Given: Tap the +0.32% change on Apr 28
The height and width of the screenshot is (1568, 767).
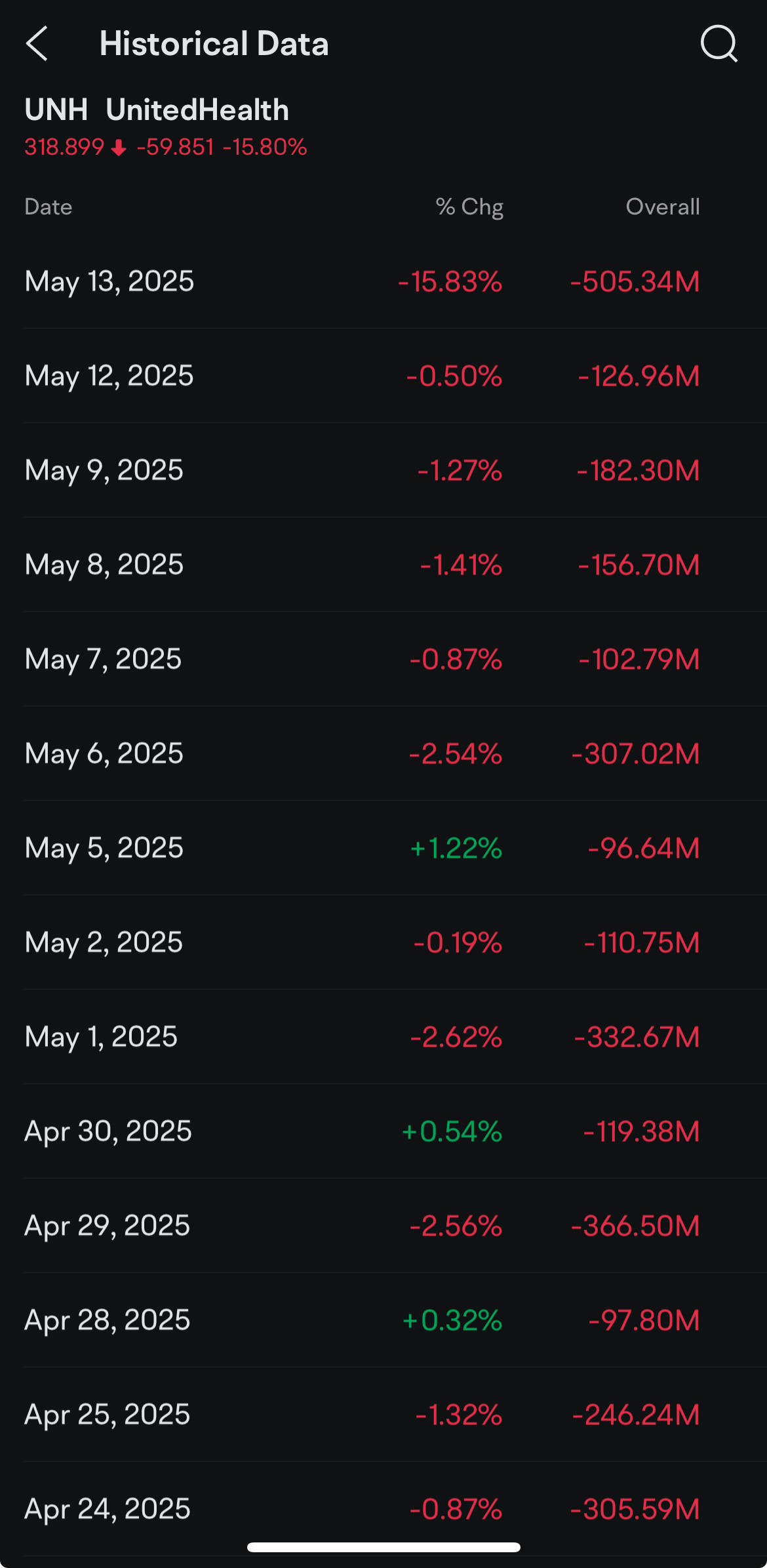Looking at the screenshot, I should point(452,1320).
